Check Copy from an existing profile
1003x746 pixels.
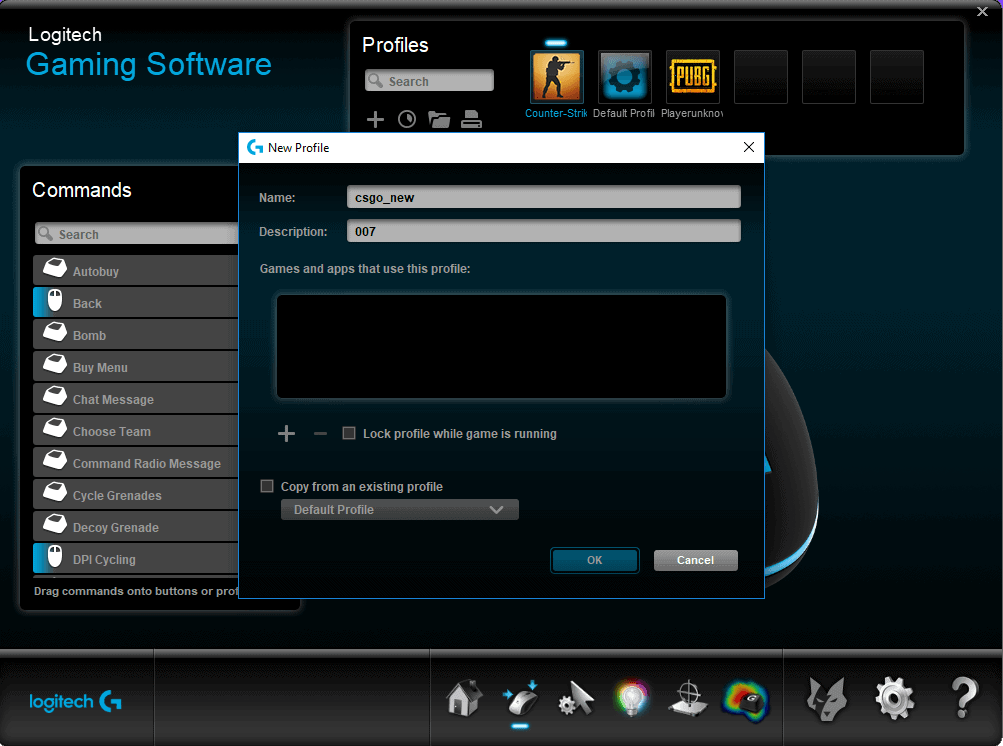pyautogui.click(x=267, y=486)
